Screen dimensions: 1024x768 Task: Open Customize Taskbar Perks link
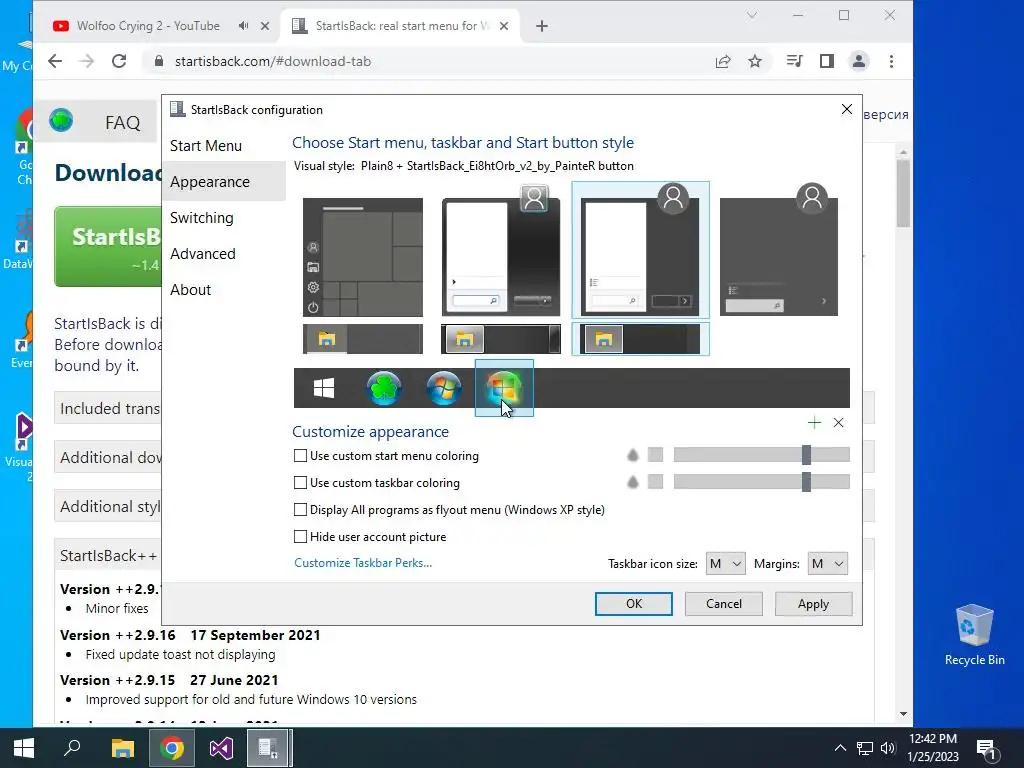(x=363, y=563)
